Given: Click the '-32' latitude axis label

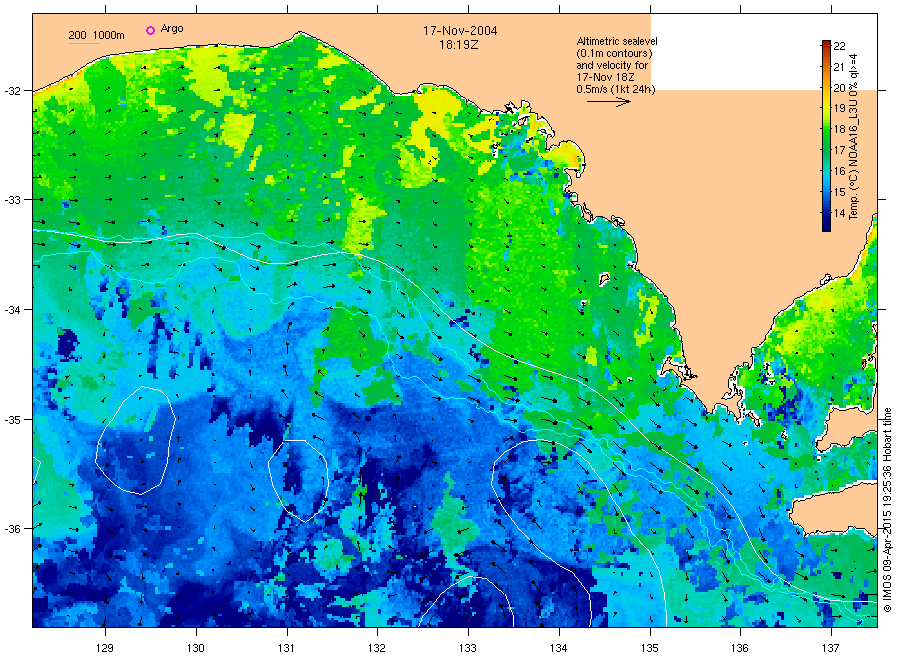Looking at the screenshot, I should coord(12,91).
